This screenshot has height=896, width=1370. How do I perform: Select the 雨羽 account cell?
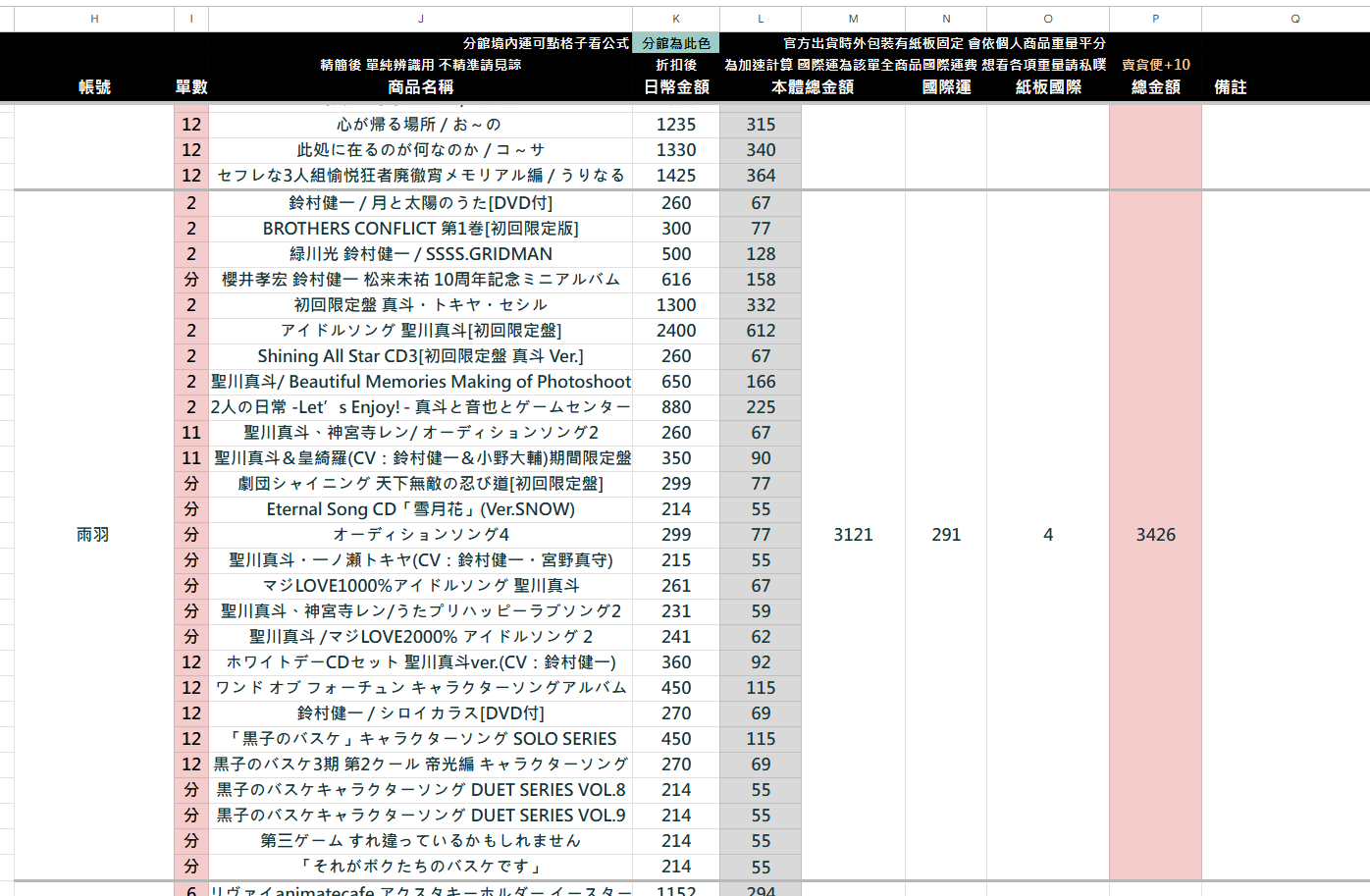click(x=94, y=535)
